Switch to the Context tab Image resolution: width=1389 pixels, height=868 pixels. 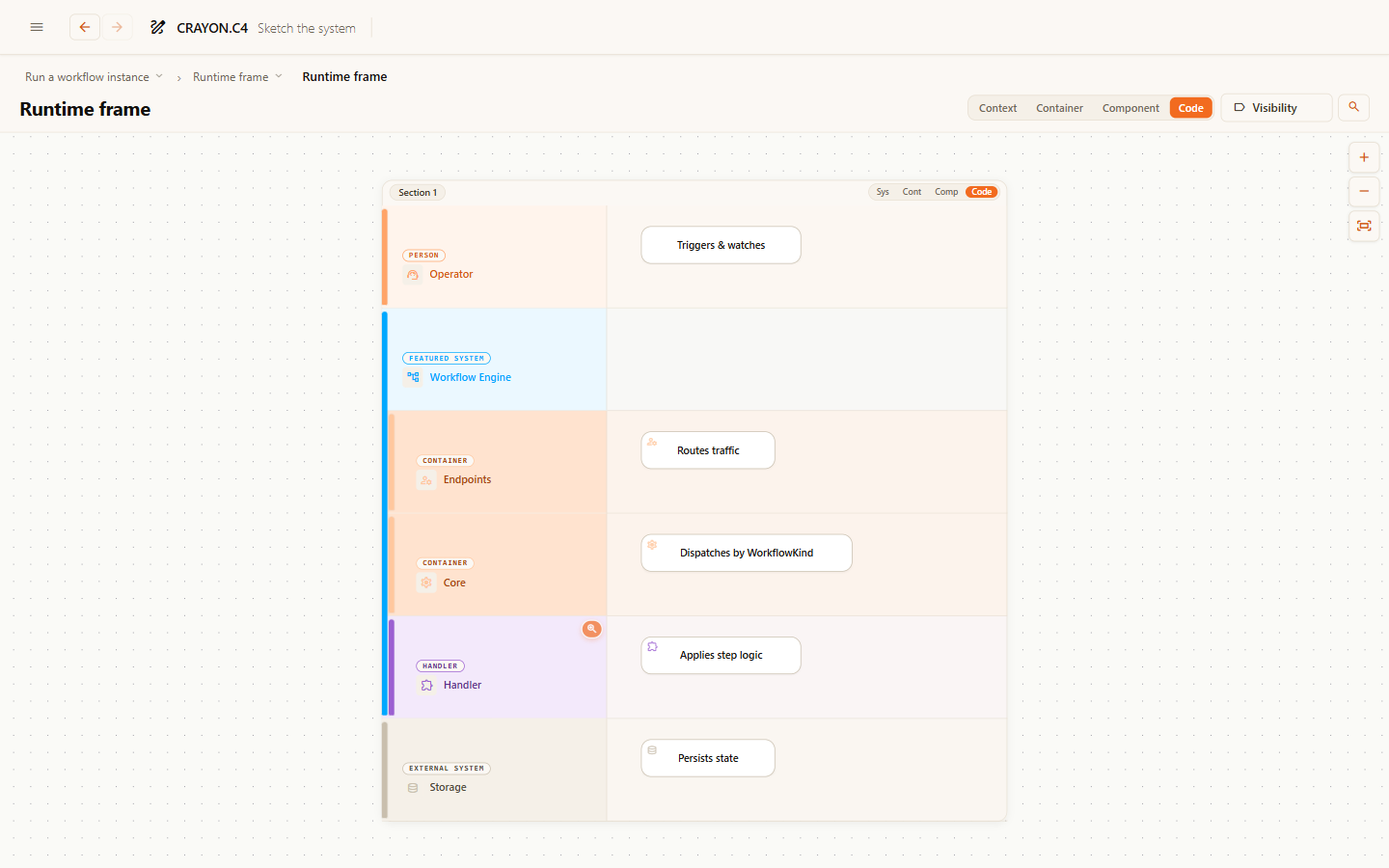[997, 108]
